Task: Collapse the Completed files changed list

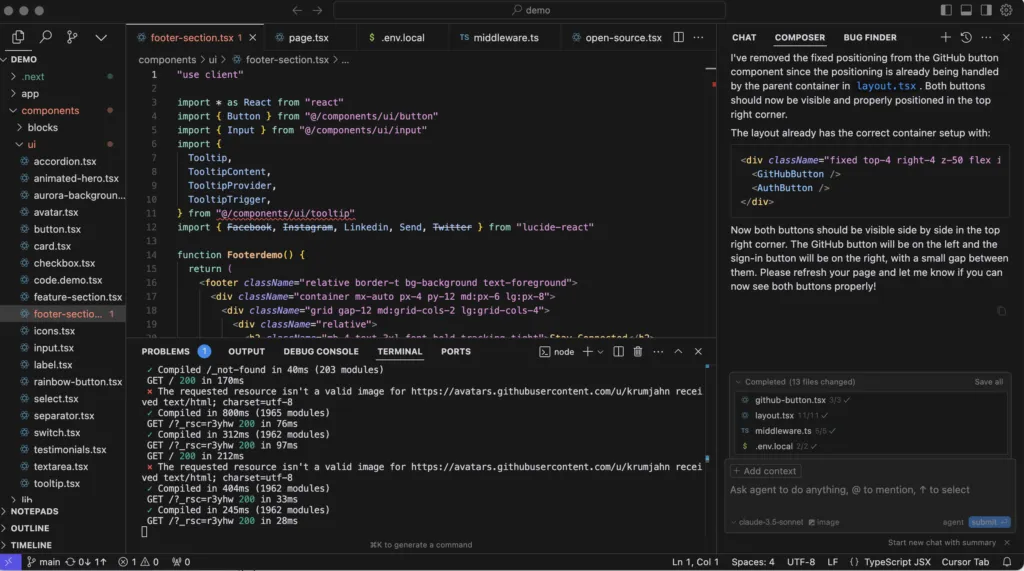Action: 738,382
